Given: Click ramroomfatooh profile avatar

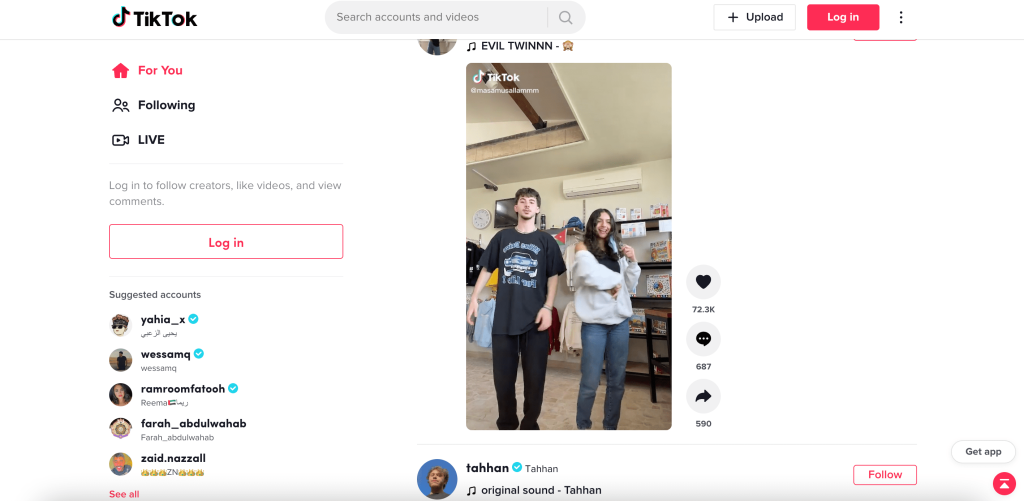Looking at the screenshot, I should coord(120,395).
